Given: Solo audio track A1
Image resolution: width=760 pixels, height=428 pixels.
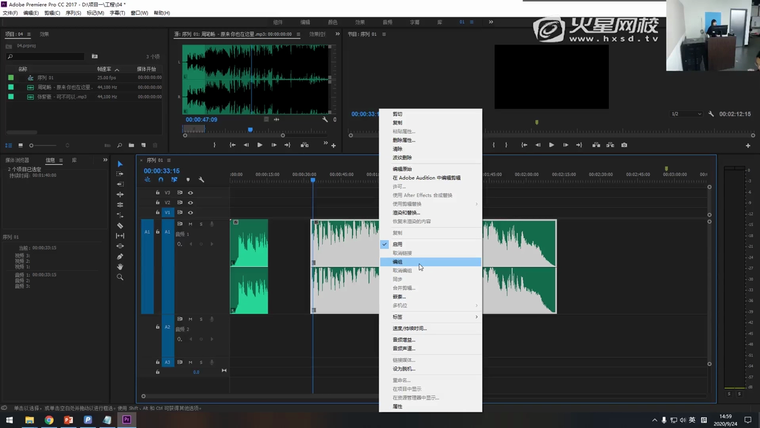Looking at the screenshot, I should tap(200, 225).
